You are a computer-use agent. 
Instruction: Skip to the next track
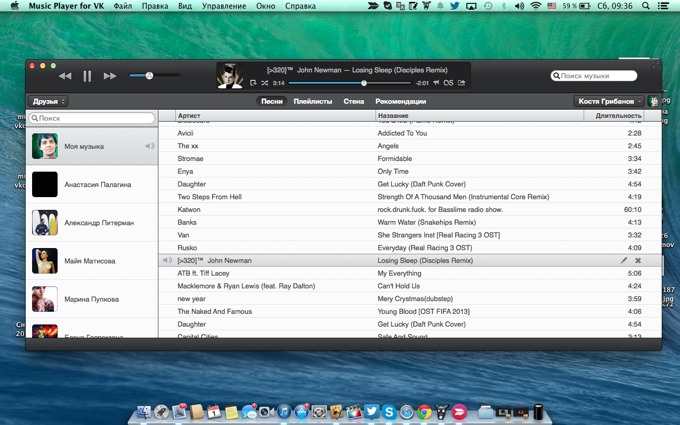(x=110, y=76)
